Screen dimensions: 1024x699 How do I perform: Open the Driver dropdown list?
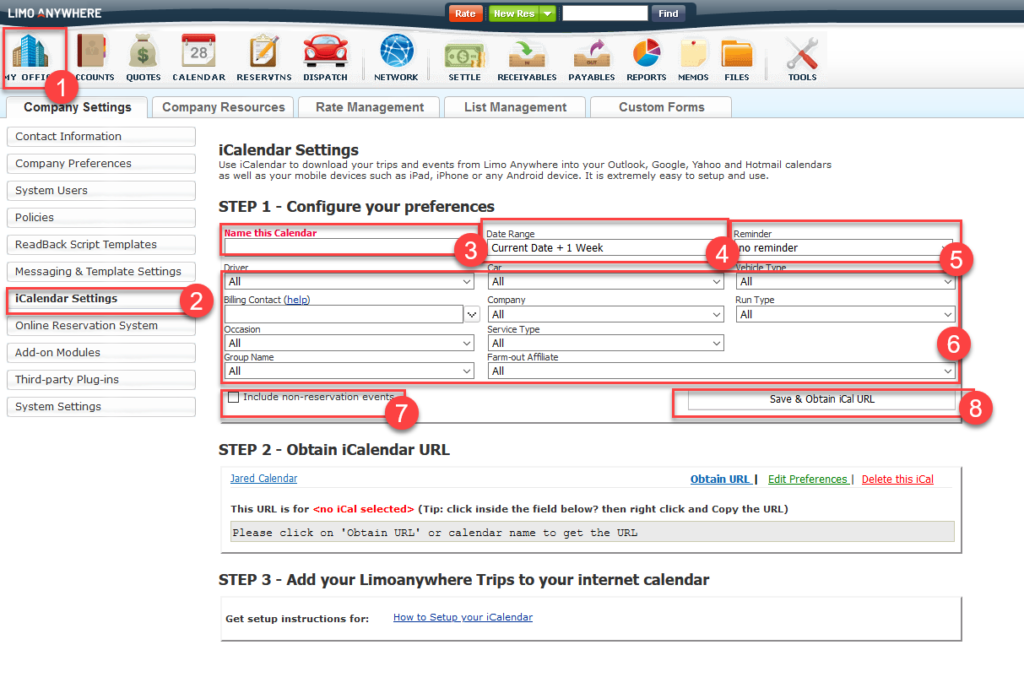tap(349, 283)
